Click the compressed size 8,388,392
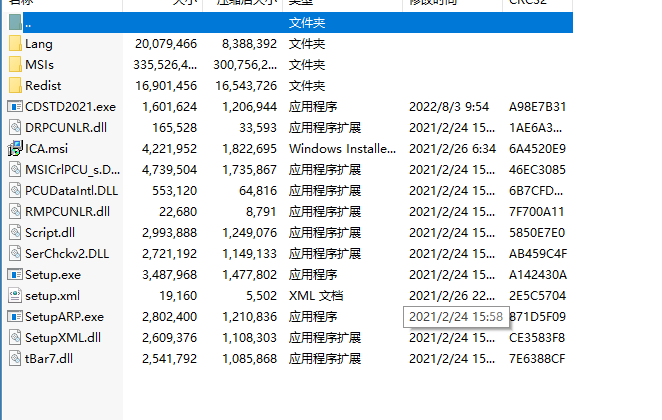 click(x=250, y=44)
